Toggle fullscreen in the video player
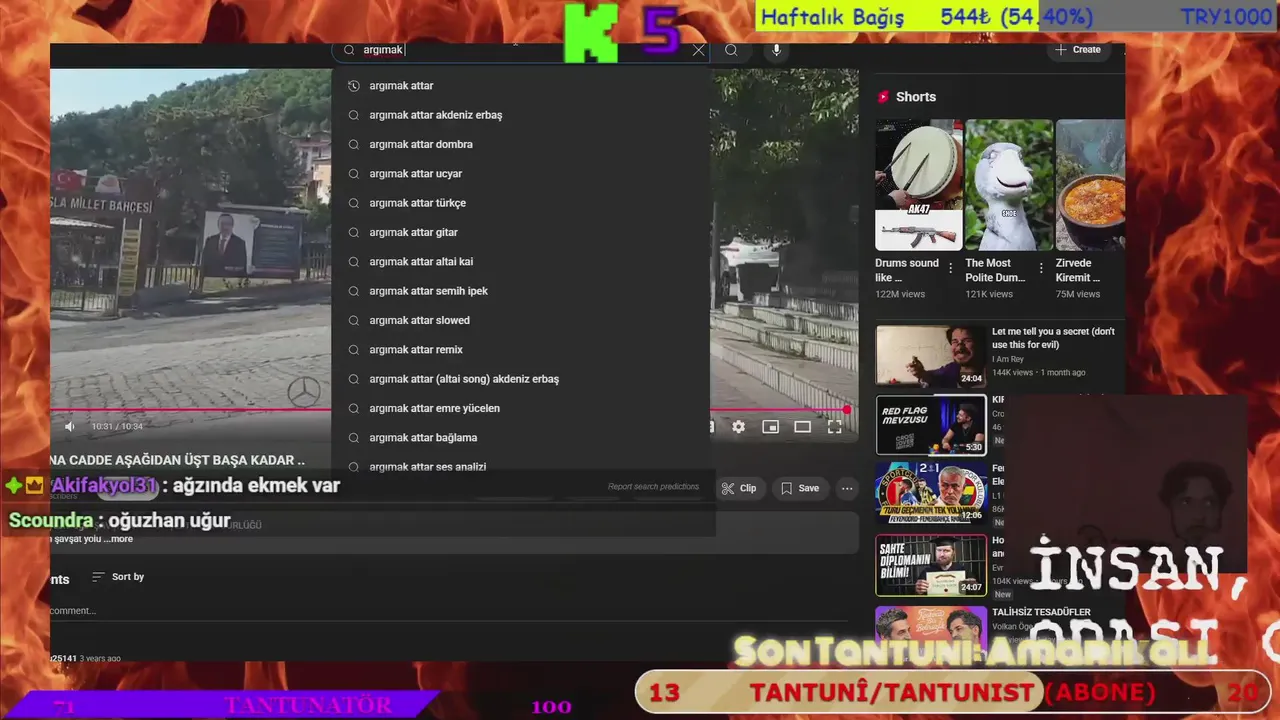1280x720 pixels. click(834, 427)
